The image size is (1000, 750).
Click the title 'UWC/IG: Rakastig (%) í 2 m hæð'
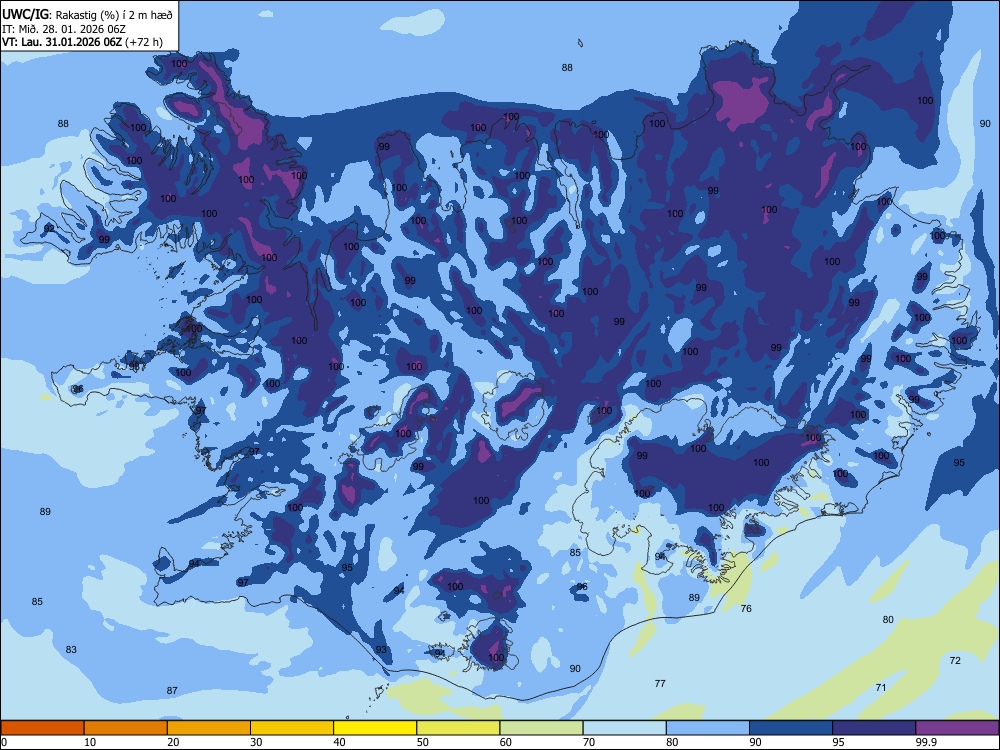[x=87, y=15]
